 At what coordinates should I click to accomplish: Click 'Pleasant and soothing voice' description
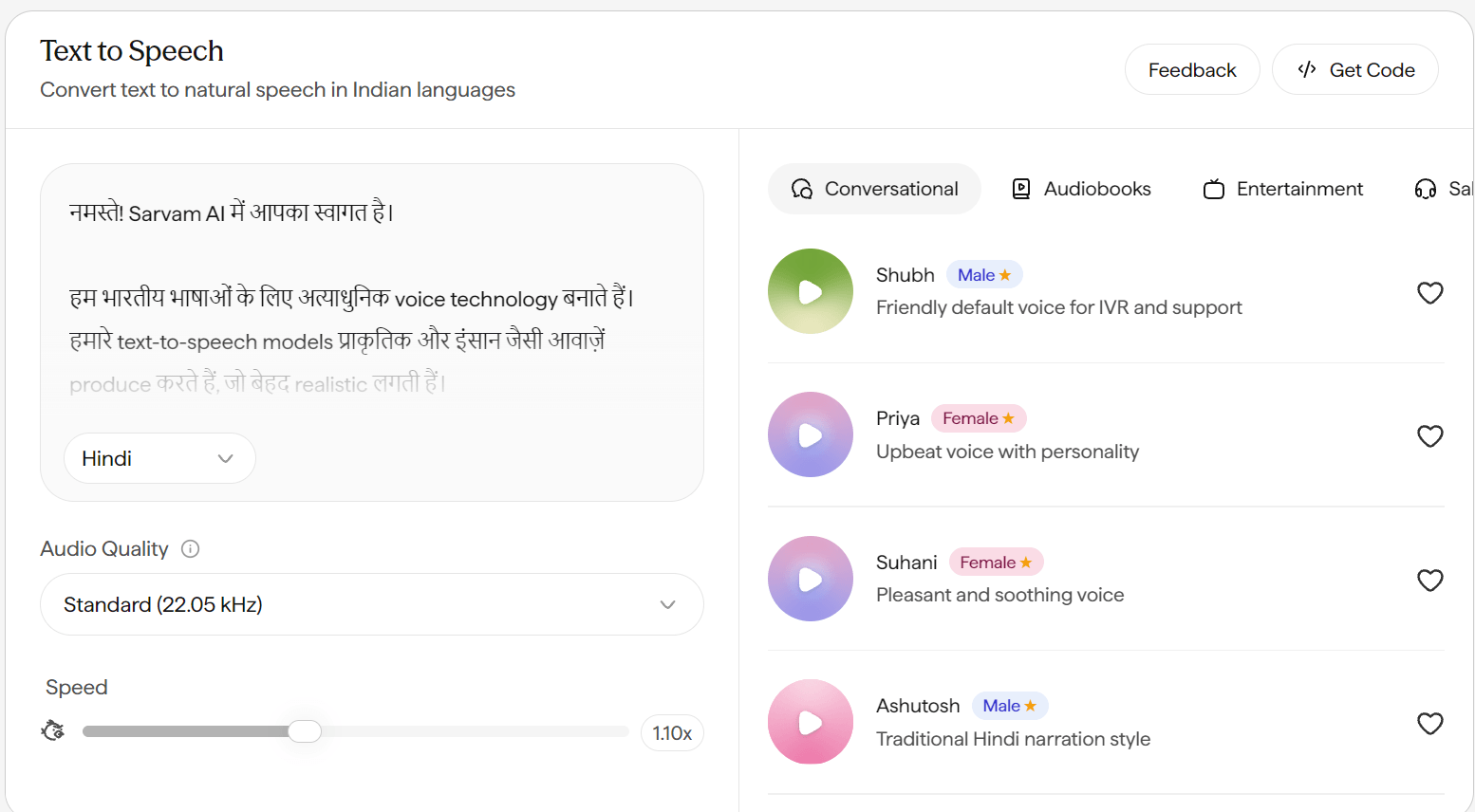pos(999,595)
